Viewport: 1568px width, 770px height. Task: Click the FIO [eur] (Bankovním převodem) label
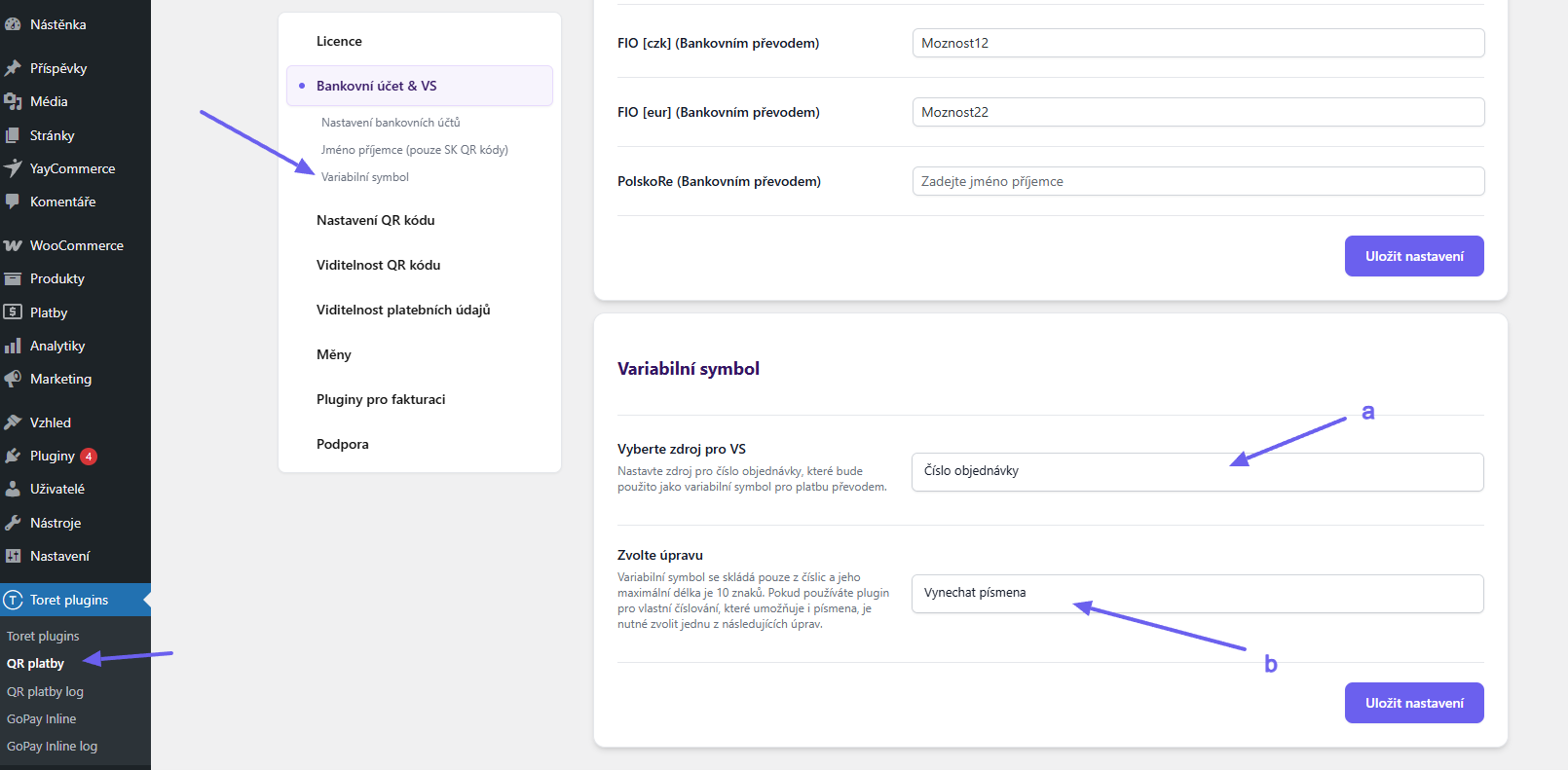pos(719,112)
